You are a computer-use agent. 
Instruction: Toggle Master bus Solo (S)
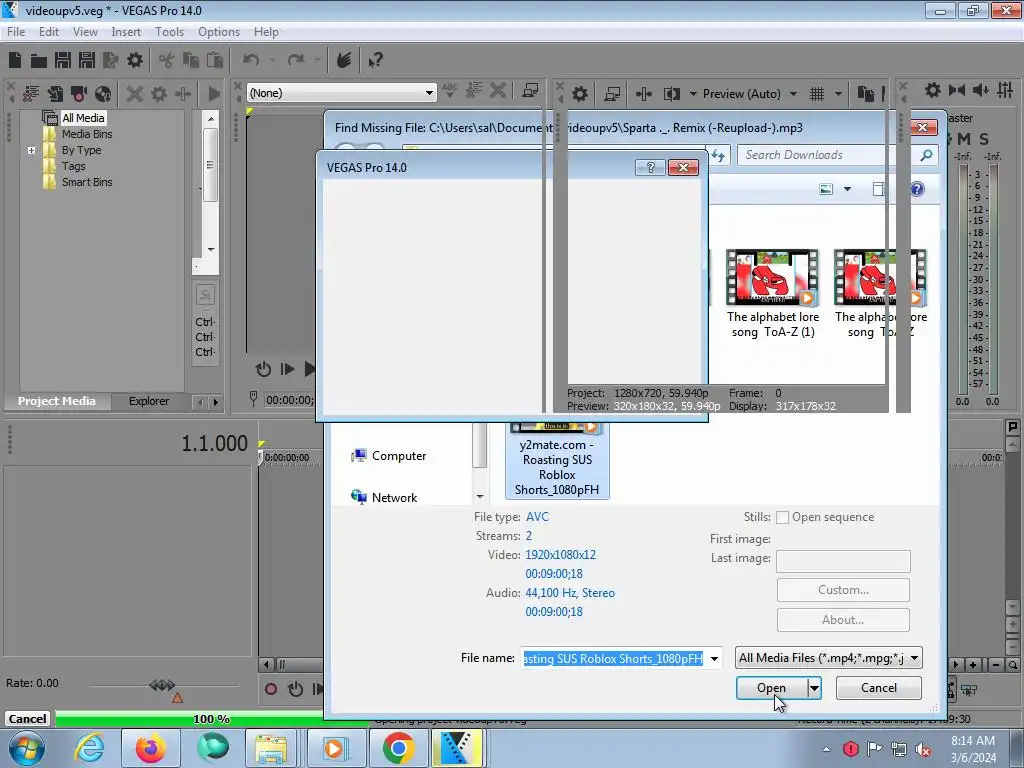(984, 138)
